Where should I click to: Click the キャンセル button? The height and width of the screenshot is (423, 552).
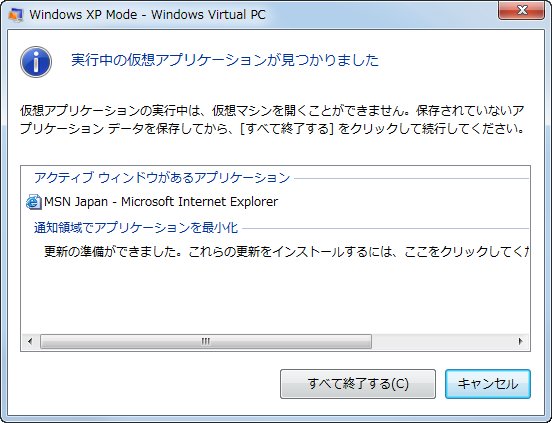point(488,384)
